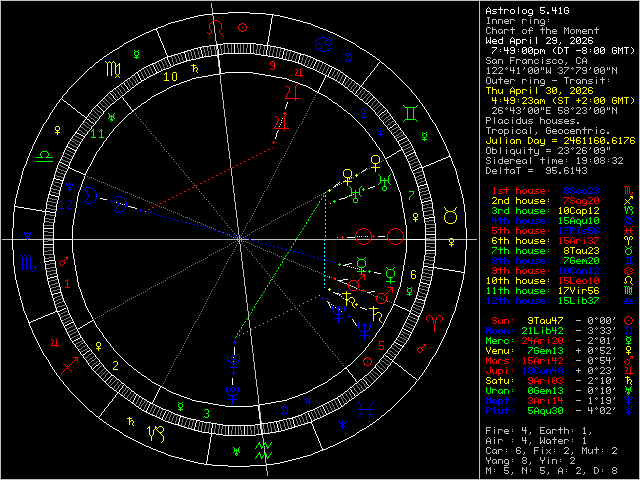This screenshot has height=480, width=640.
Task: Select the yellow Taurus sign on zodiac ring
Action: (450, 216)
